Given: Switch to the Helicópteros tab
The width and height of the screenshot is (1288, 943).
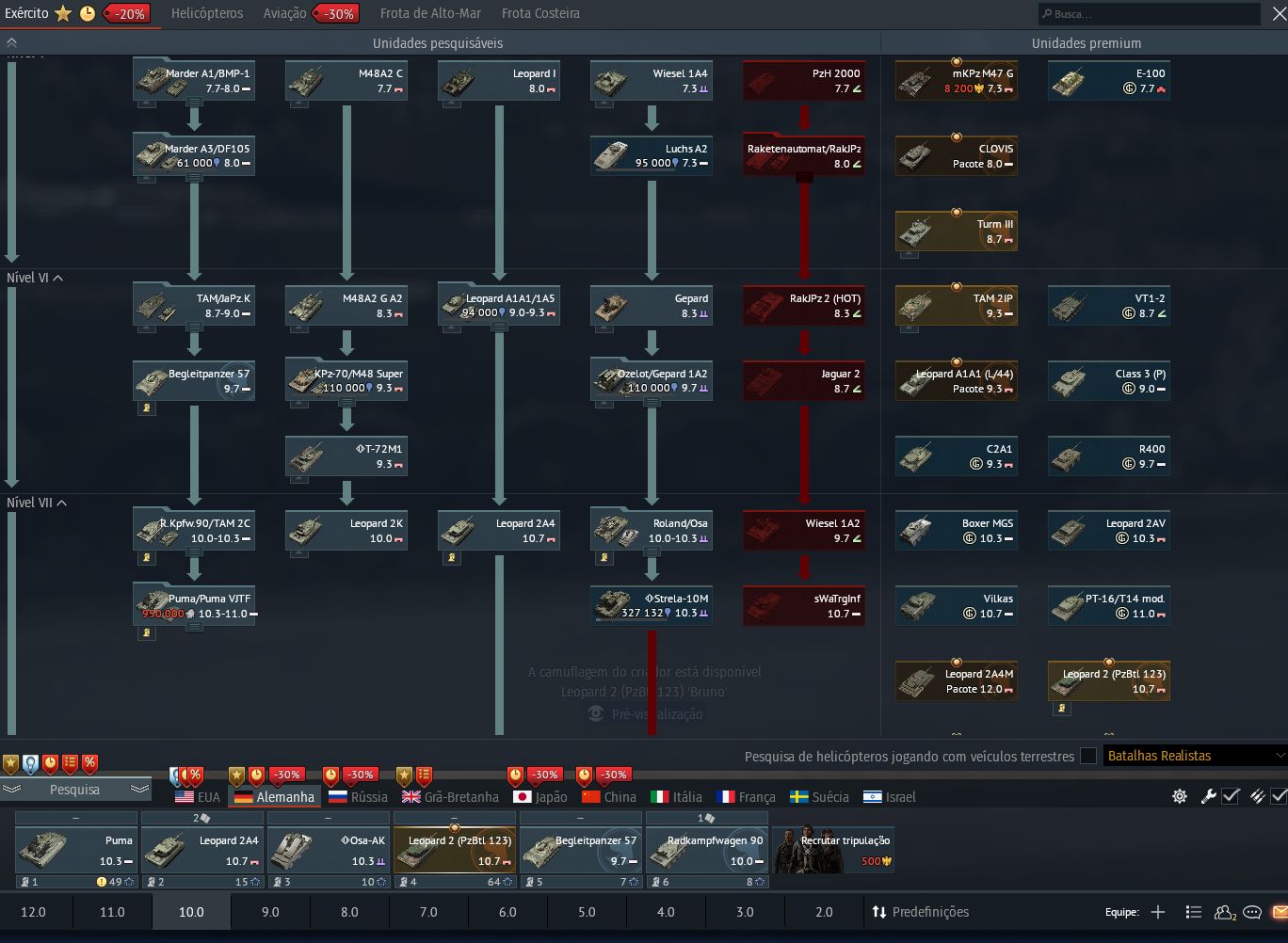Looking at the screenshot, I should 207,13.
